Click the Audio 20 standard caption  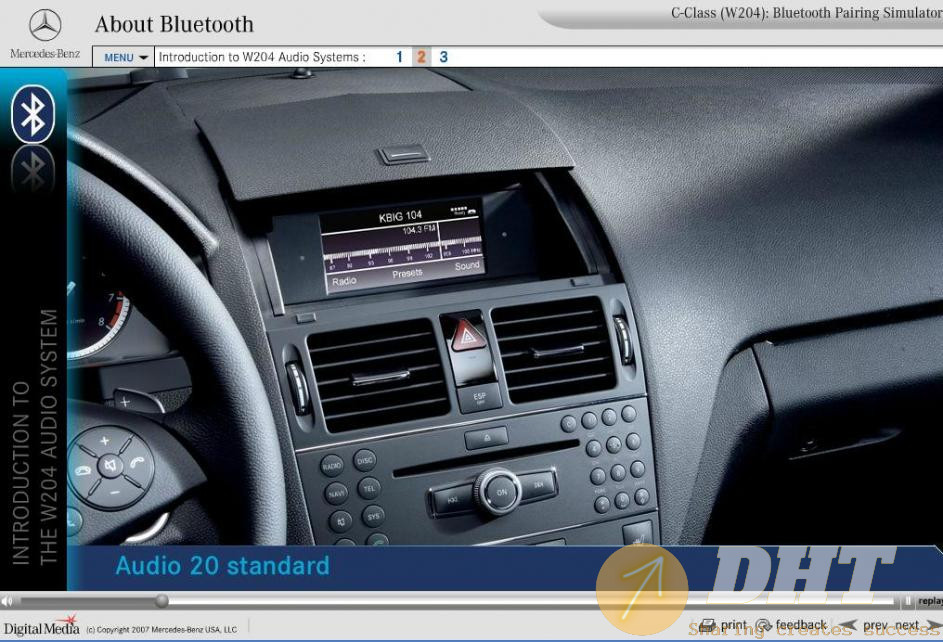tap(223, 566)
